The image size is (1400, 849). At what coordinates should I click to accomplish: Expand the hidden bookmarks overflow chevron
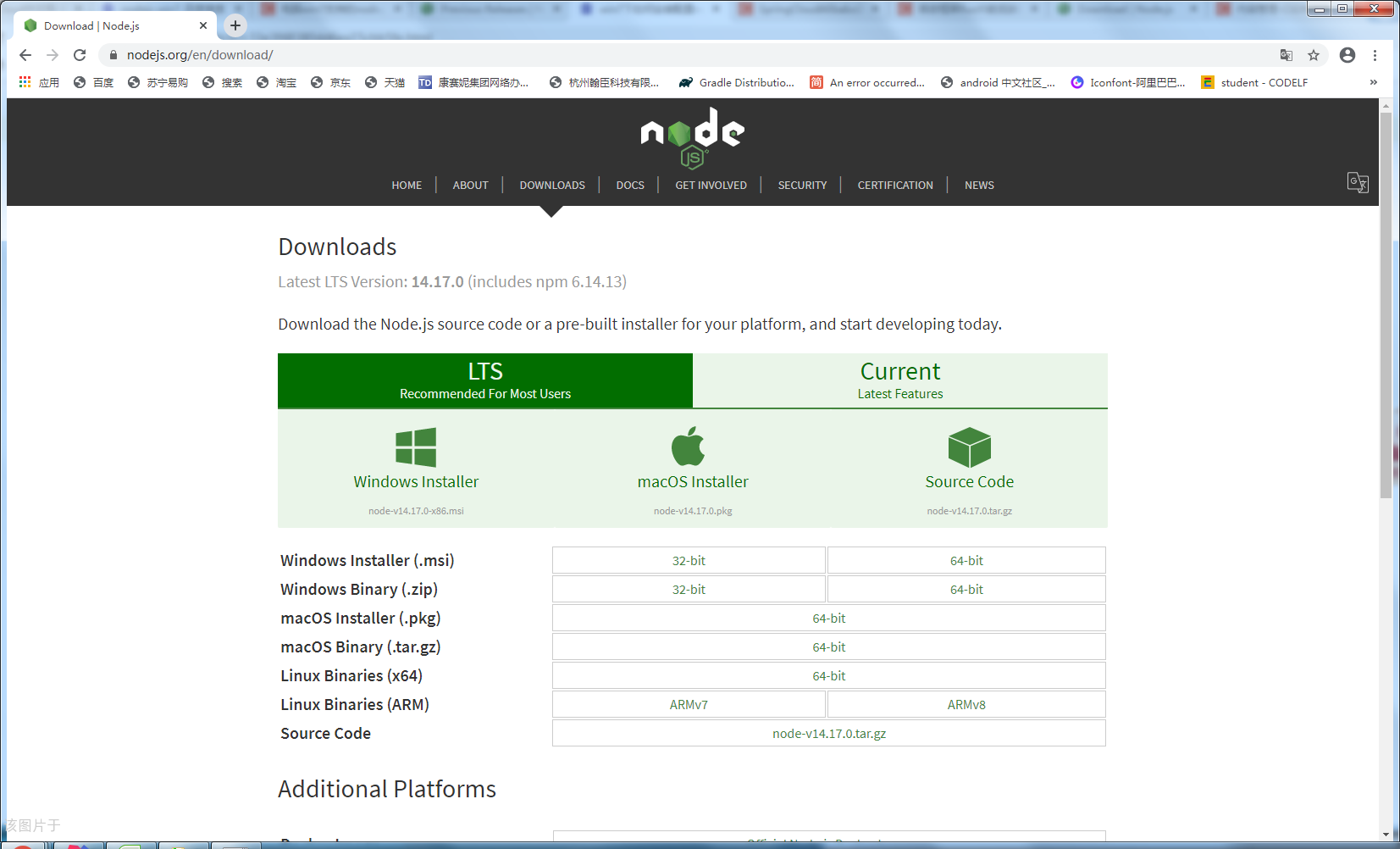point(1373,82)
